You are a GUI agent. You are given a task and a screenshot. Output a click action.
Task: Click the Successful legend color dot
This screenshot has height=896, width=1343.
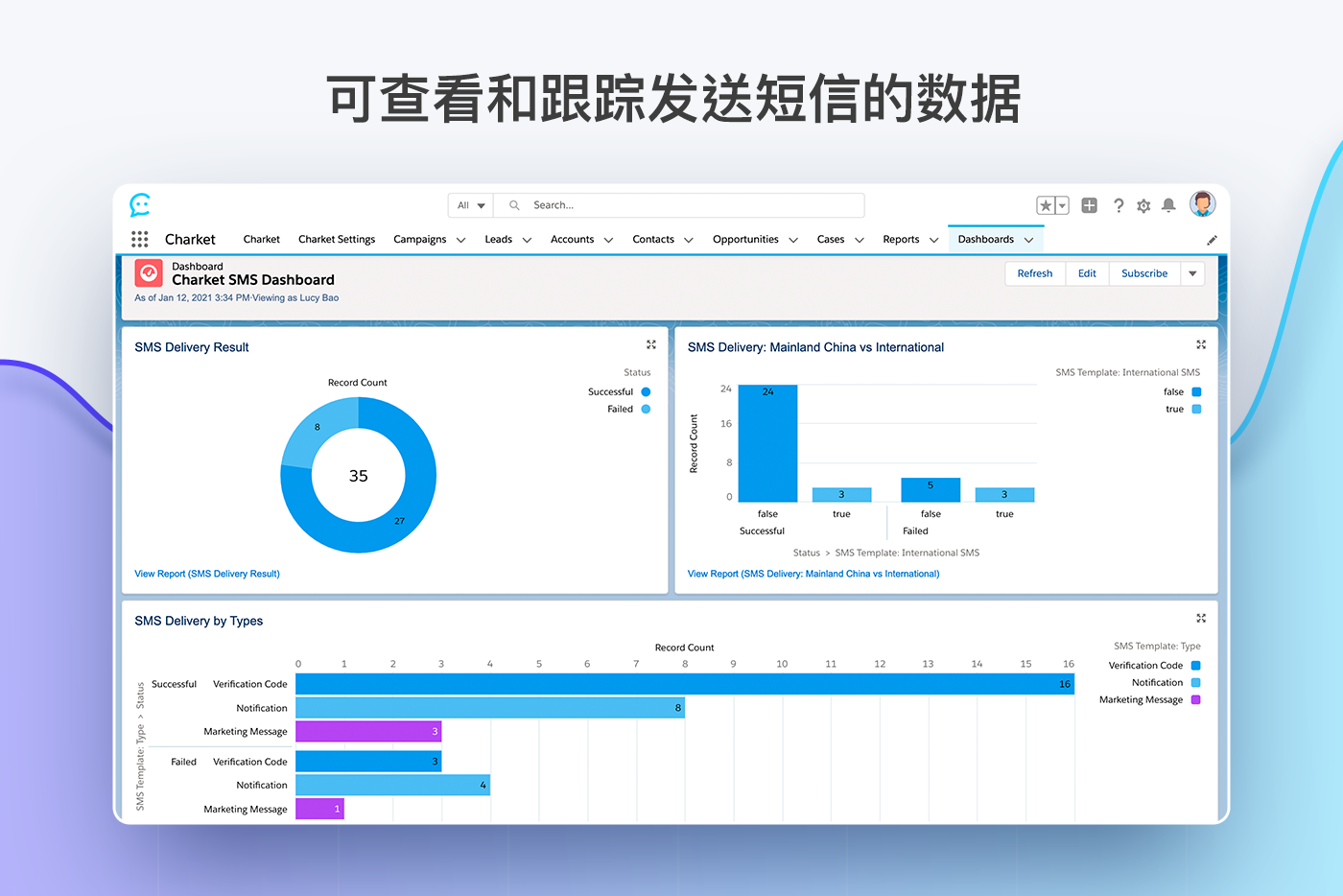click(646, 391)
